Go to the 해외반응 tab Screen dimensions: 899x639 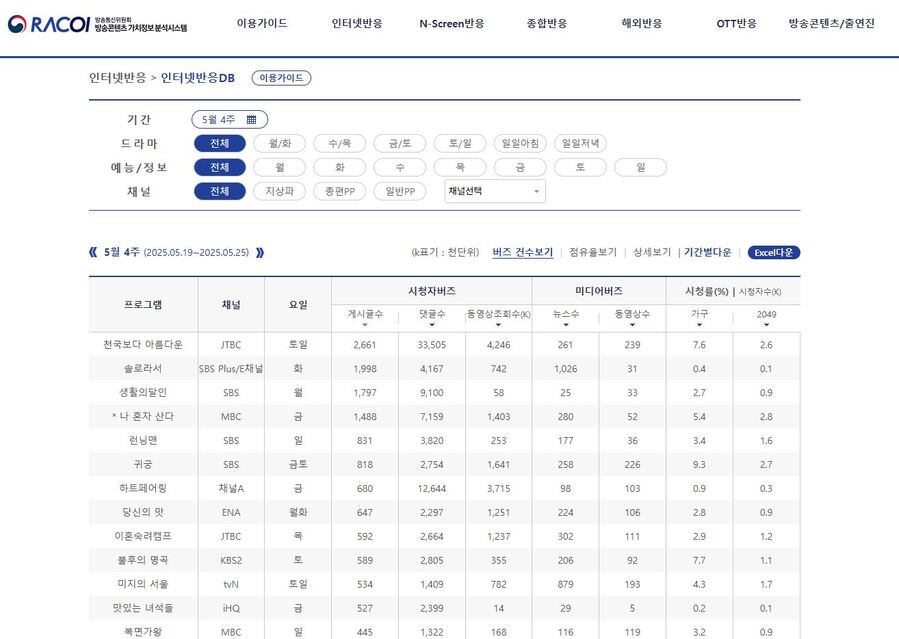coord(641,22)
